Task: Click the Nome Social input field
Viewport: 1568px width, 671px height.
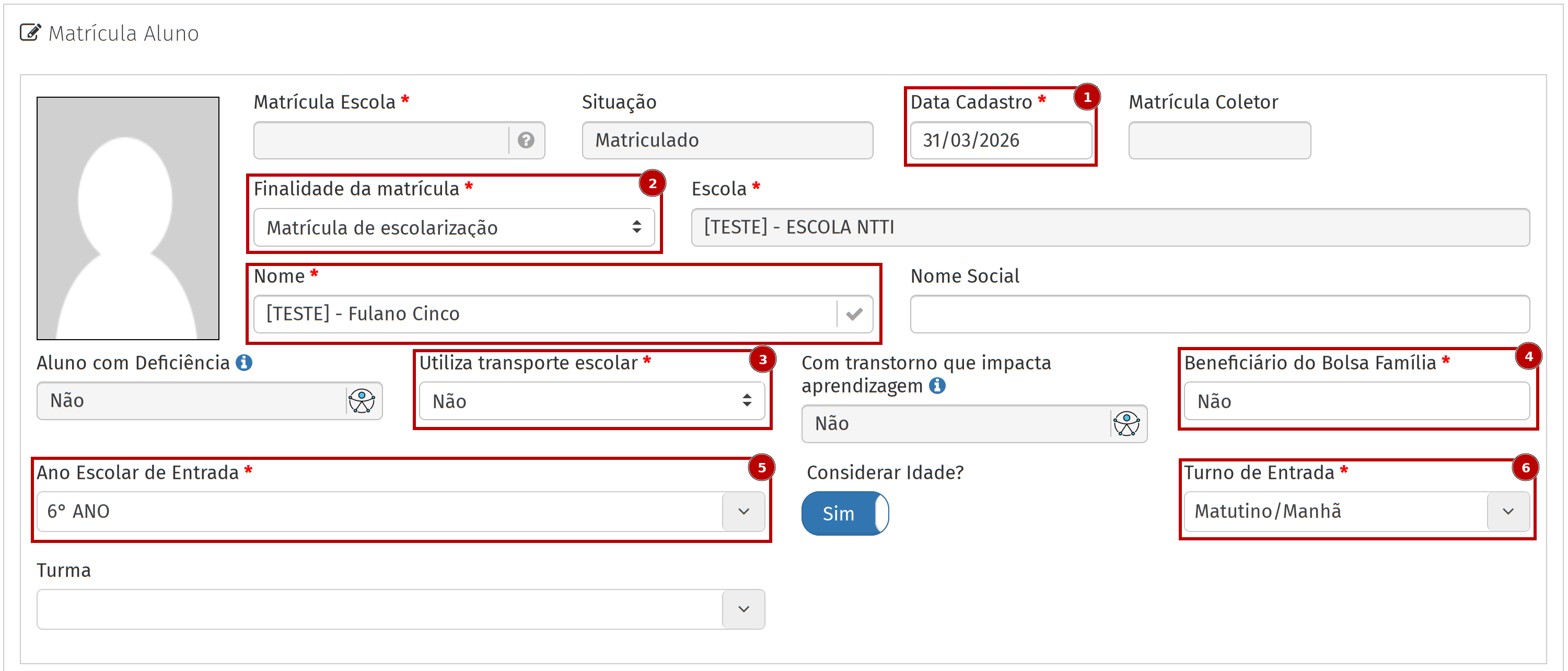Action: [x=1219, y=314]
